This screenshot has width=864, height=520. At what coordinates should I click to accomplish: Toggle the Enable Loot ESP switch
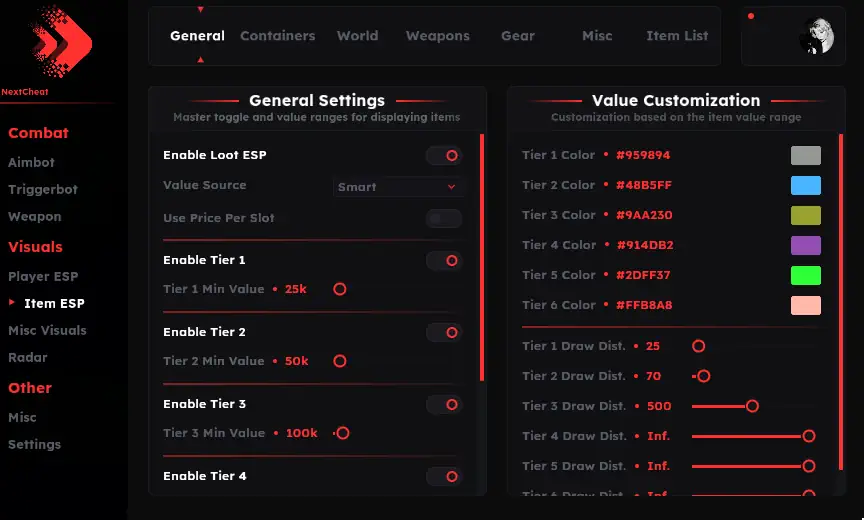[444, 155]
